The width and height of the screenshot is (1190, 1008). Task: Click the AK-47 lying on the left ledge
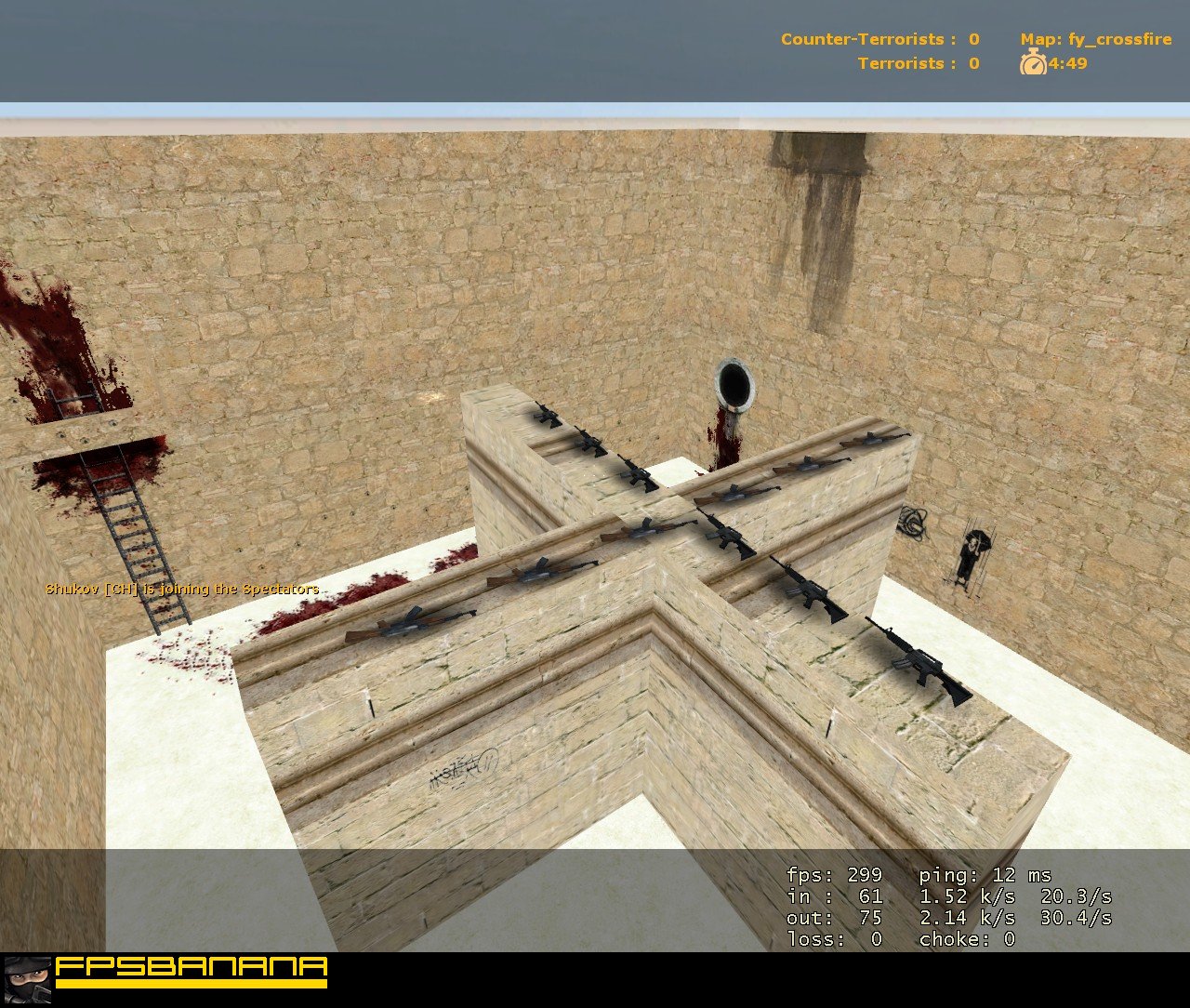pyautogui.click(x=409, y=620)
